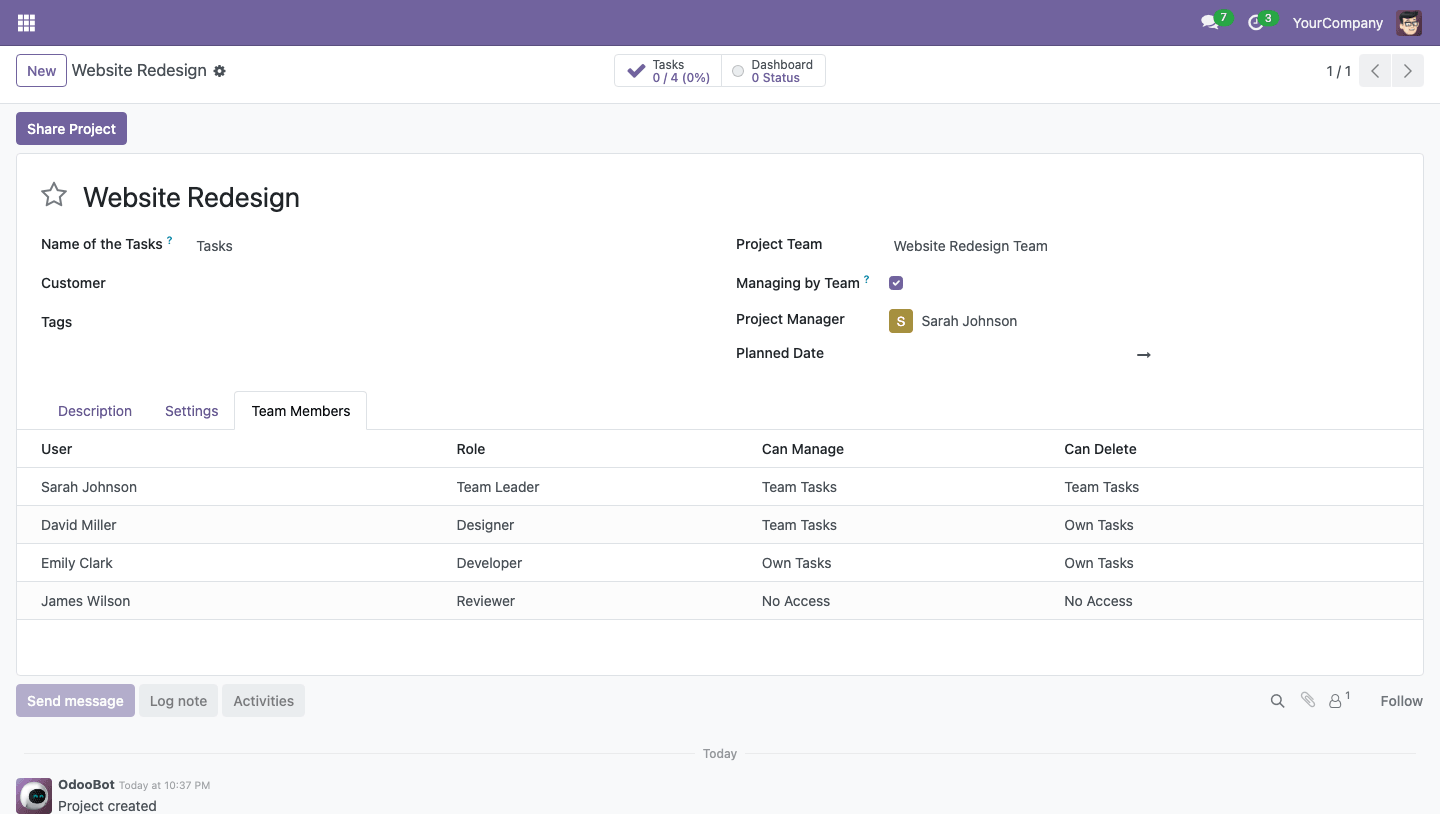Open the Tasks 0 / 4 progress button
Image resolution: width=1440 pixels, height=814 pixels.
(x=668, y=71)
